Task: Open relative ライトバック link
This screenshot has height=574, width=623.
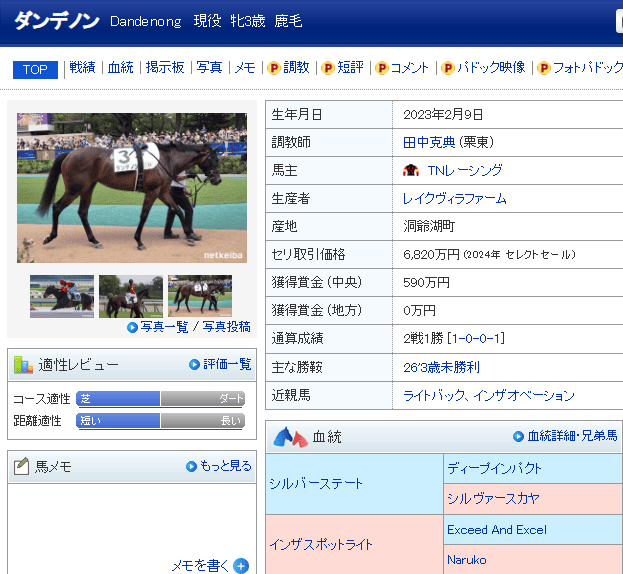Action: (x=434, y=395)
